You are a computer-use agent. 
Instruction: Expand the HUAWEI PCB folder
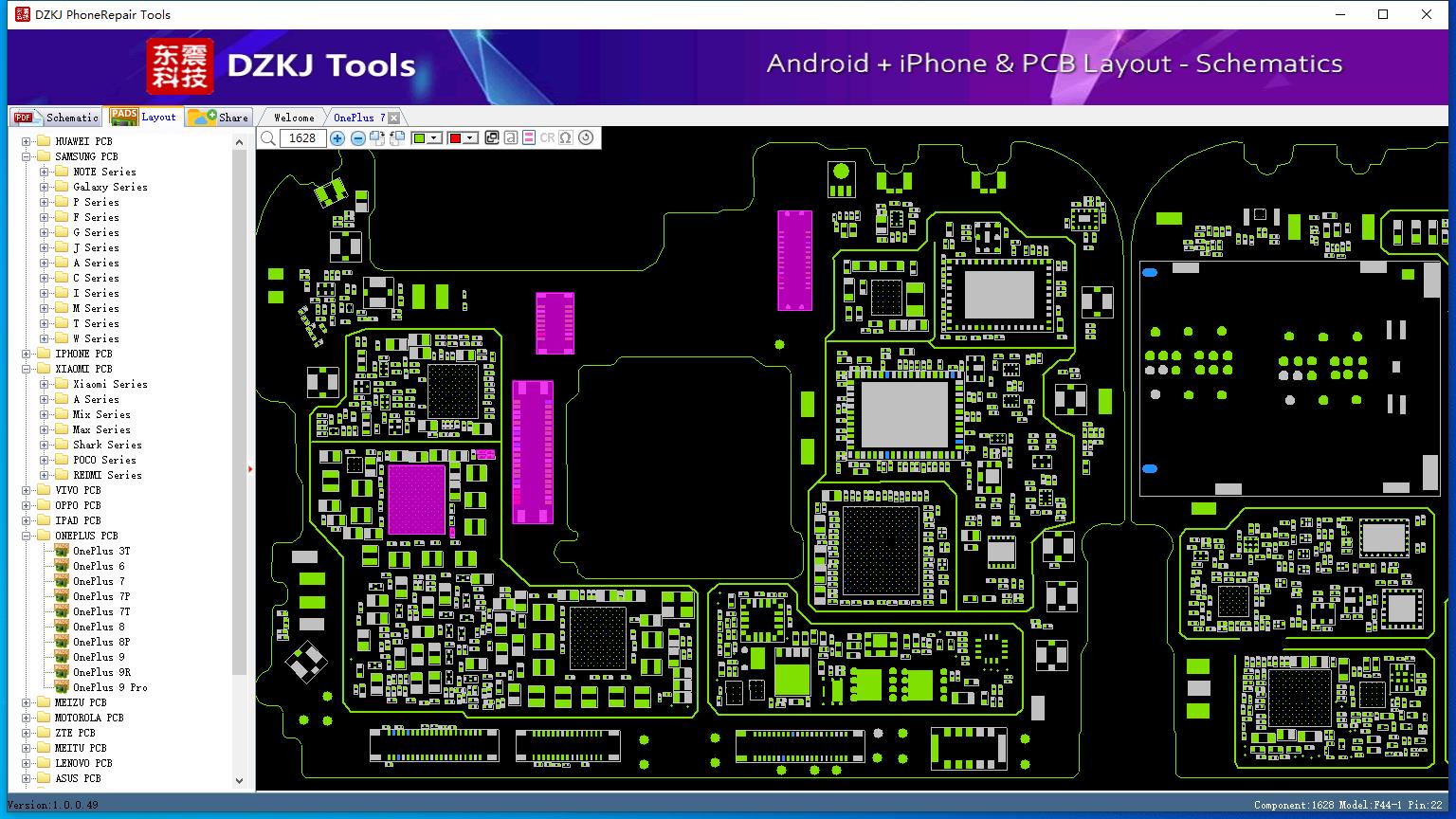pos(27,142)
